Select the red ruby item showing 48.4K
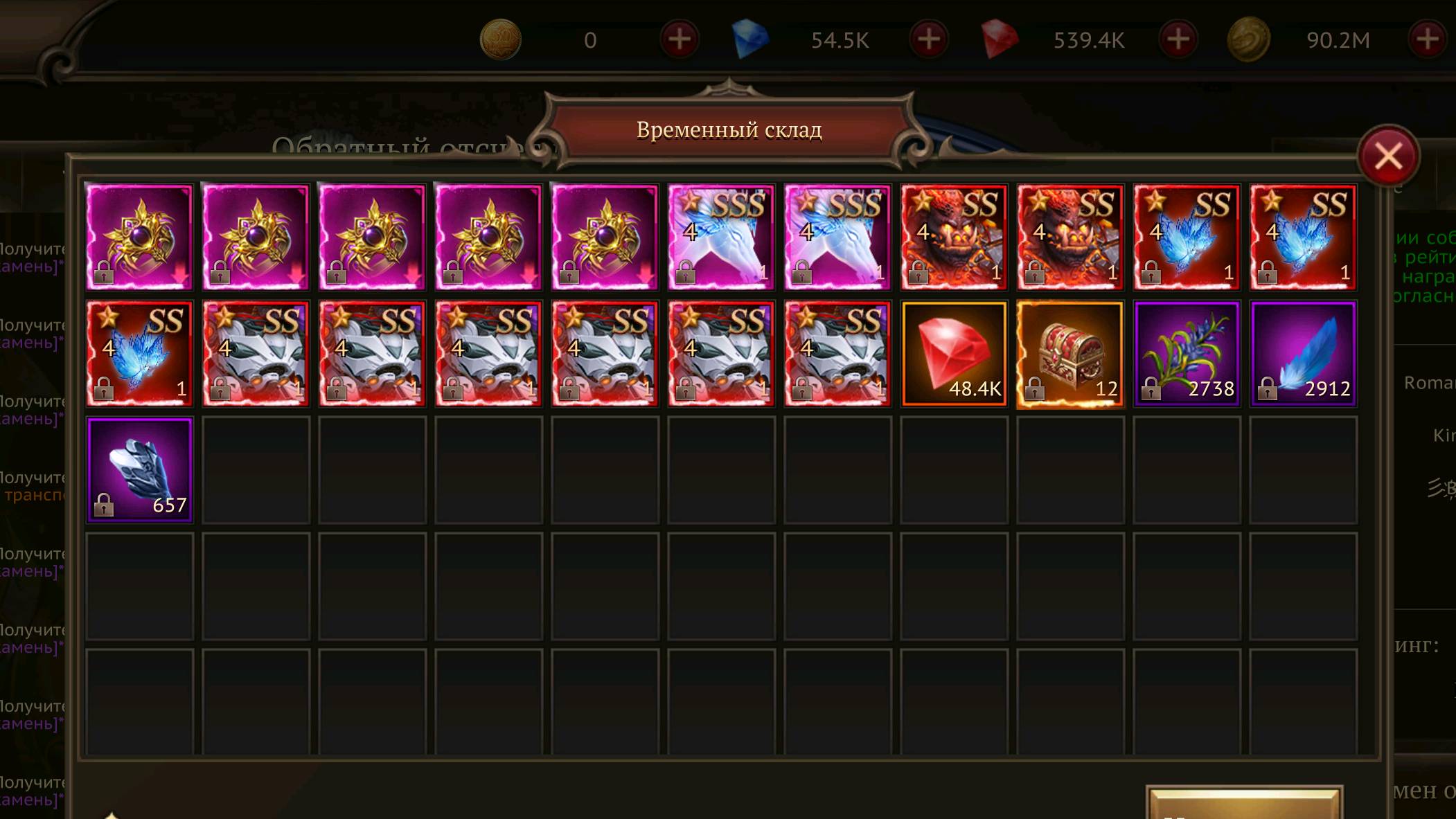This screenshot has height=819, width=1456. (x=954, y=354)
